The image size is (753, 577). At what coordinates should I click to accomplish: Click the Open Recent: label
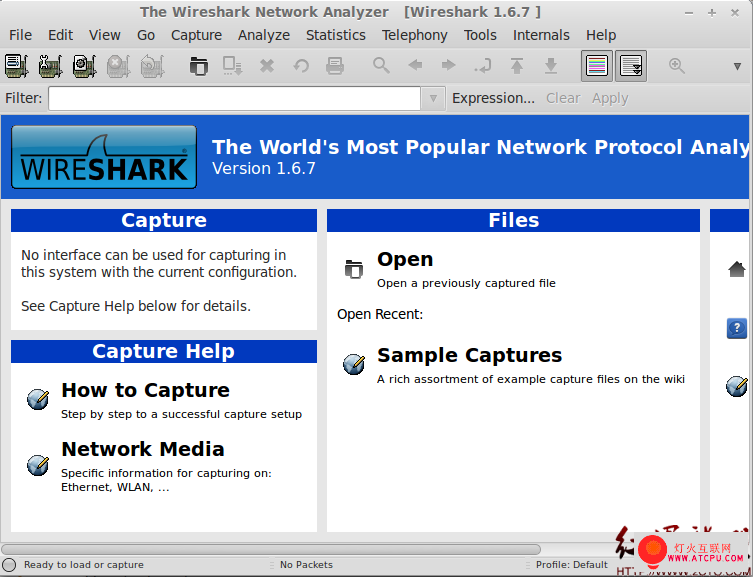pos(380,314)
